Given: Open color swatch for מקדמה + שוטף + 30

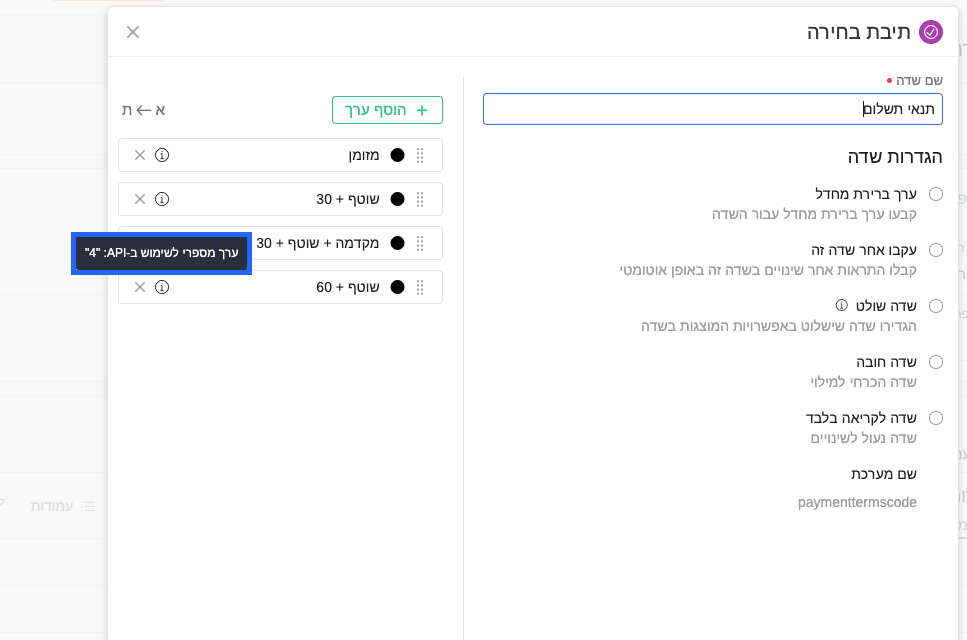Looking at the screenshot, I should [x=398, y=244].
